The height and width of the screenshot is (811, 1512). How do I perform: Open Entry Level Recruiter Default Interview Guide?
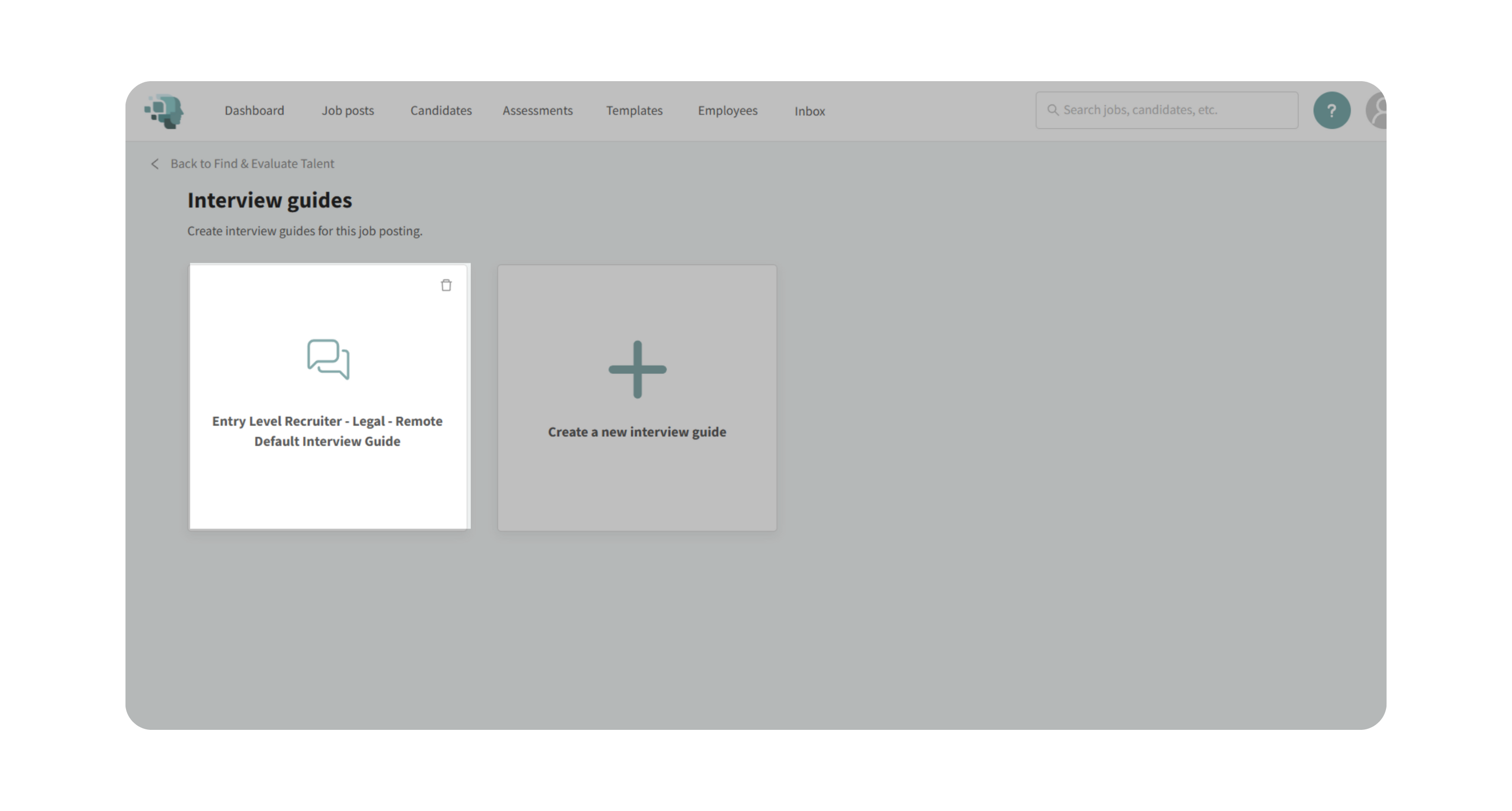[327, 431]
